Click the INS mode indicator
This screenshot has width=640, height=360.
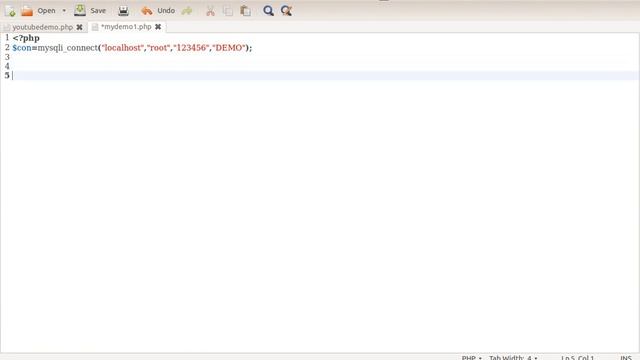click(626, 357)
